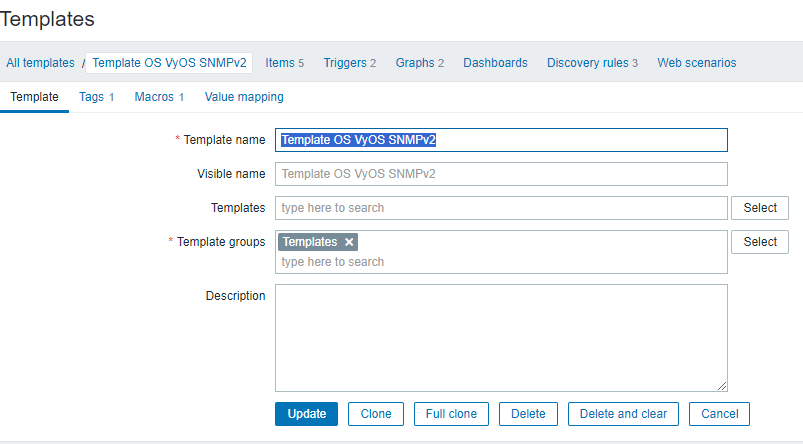Open Web scenarios link

click(696, 63)
